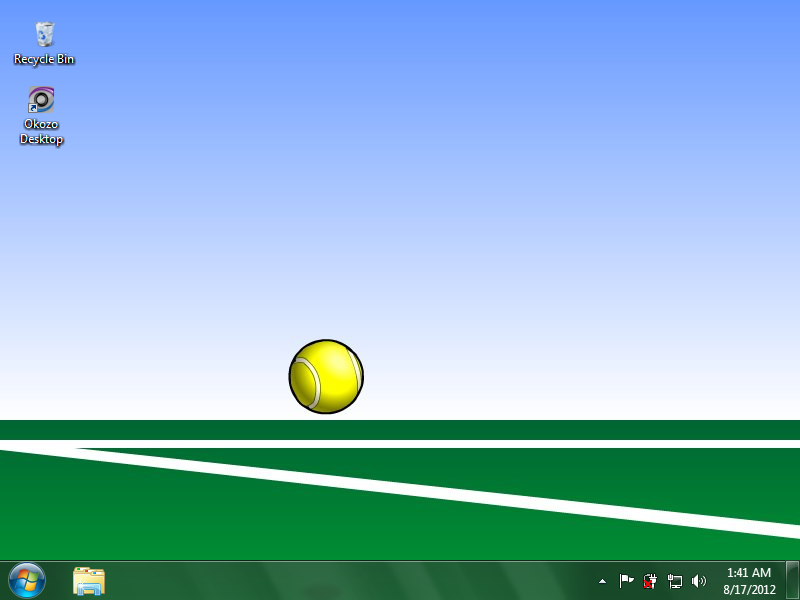Screen dimensions: 800x600
Task: Click the Okozo Desktop label text
Action: 41,132
